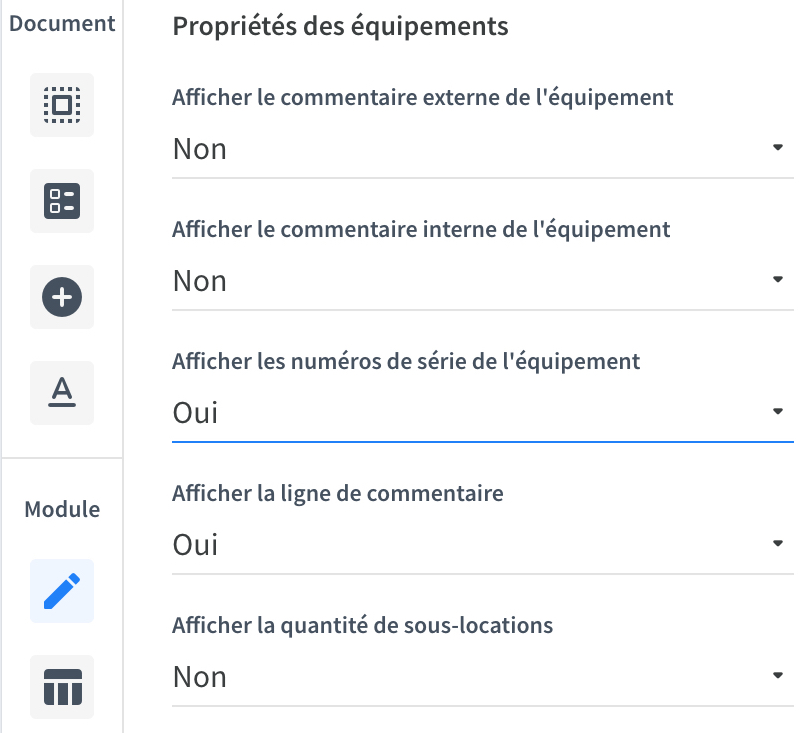
Task: Open the checklist layout icon in sidebar
Action: pyautogui.click(x=62, y=201)
